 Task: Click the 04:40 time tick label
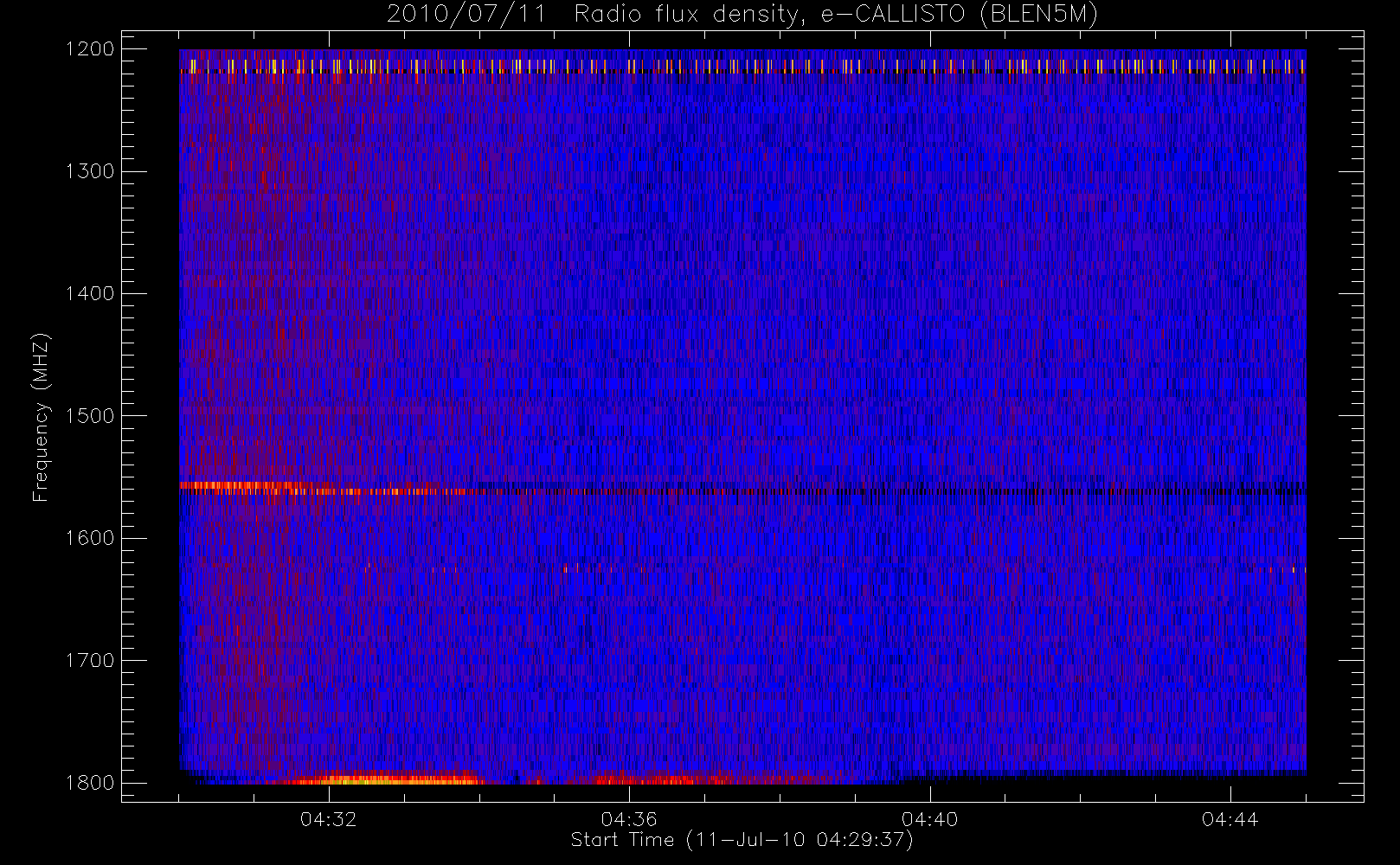pyautogui.click(x=930, y=819)
